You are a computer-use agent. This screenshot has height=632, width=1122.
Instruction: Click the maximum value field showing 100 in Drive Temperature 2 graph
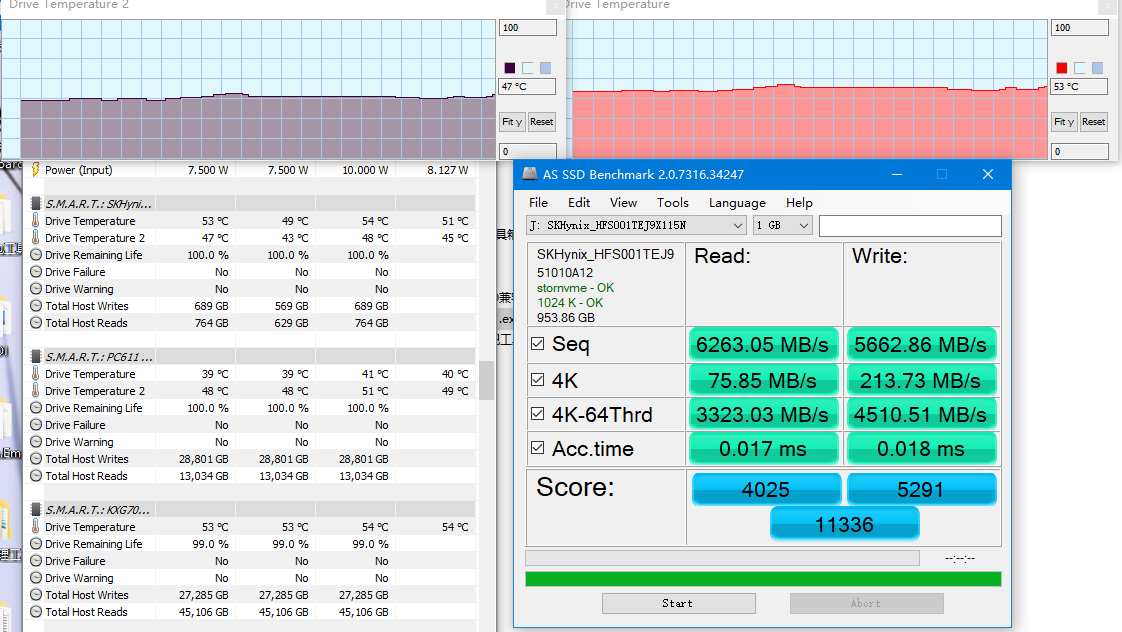[x=527, y=28]
